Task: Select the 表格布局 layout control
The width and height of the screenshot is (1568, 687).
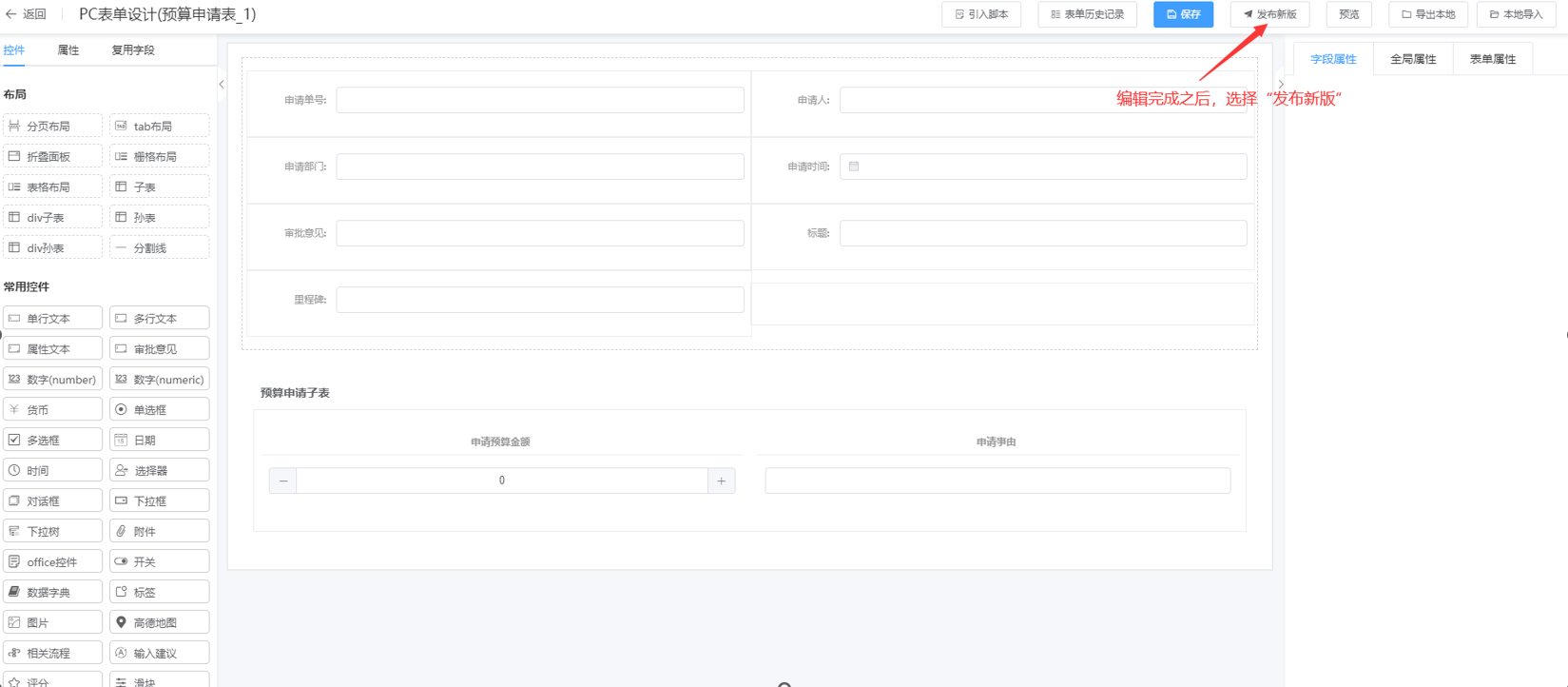Action: [x=53, y=186]
